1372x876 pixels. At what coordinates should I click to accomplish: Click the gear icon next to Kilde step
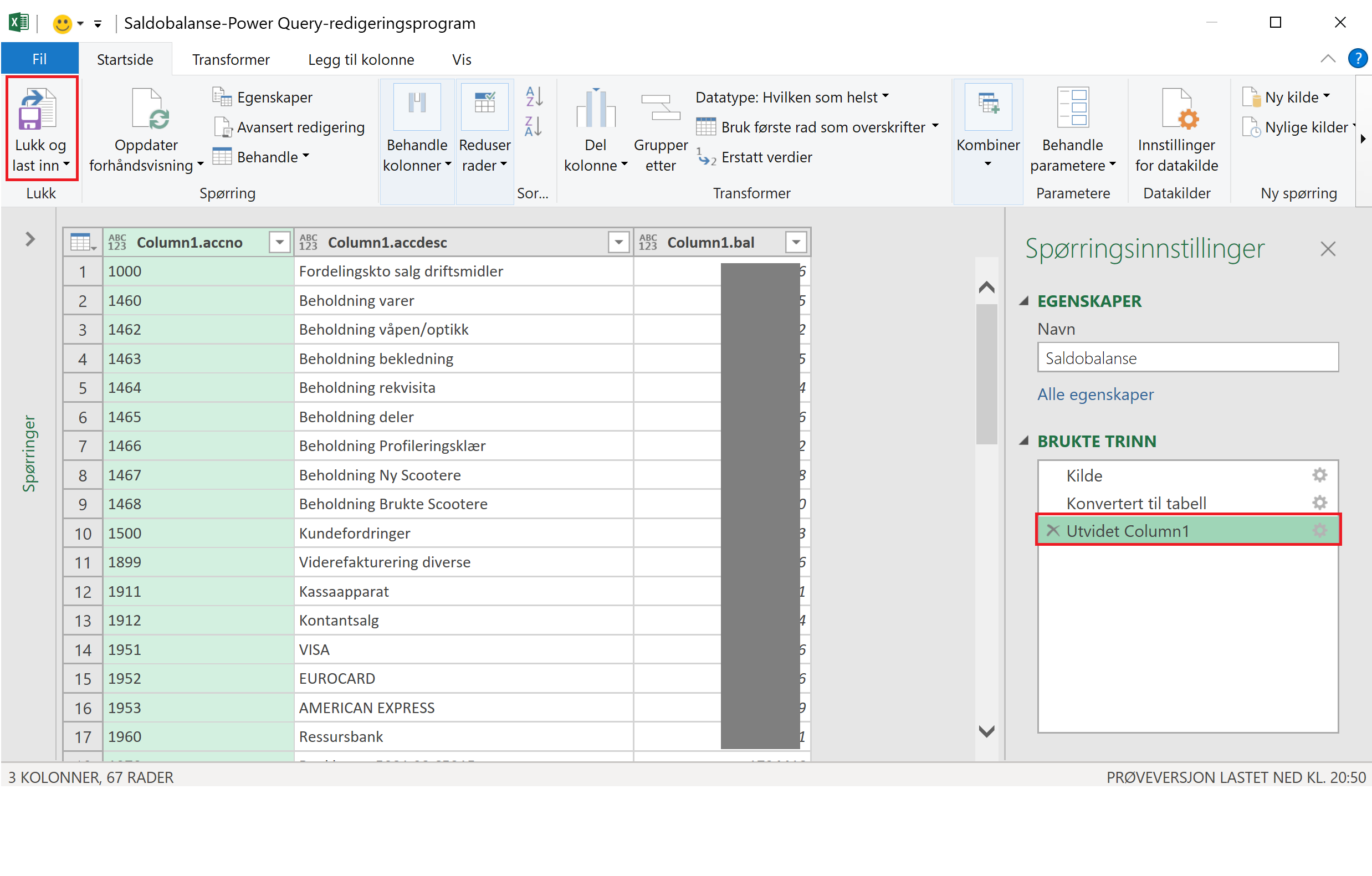point(1319,475)
